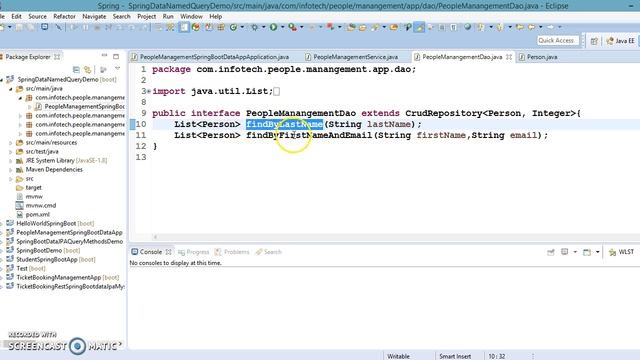This screenshot has height=360, width=640.
Task: Expand the src/test/java folder
Action: [11, 152]
